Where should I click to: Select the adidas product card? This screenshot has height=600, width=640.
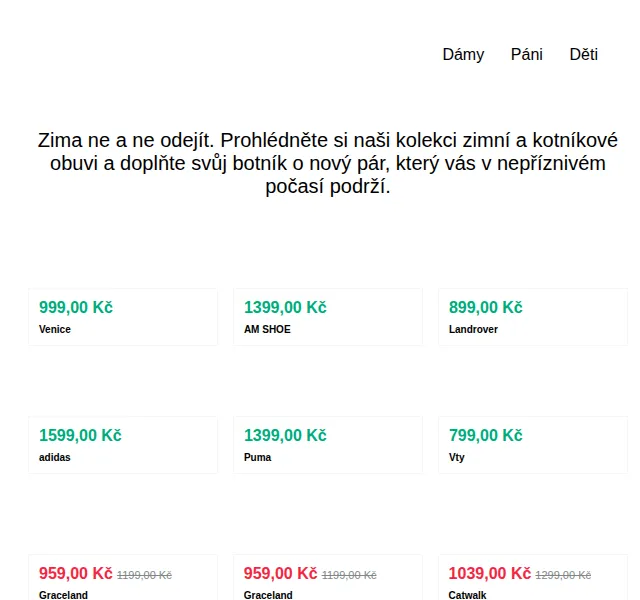coord(123,445)
